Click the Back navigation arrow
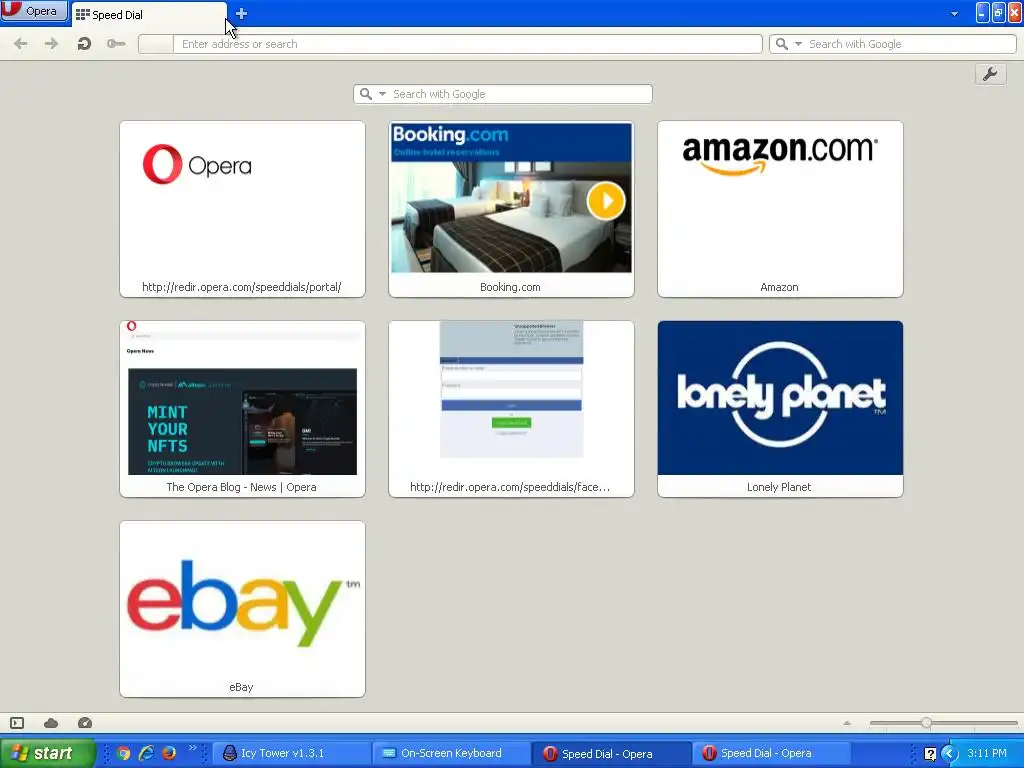This screenshot has width=1024, height=768. pos(21,44)
